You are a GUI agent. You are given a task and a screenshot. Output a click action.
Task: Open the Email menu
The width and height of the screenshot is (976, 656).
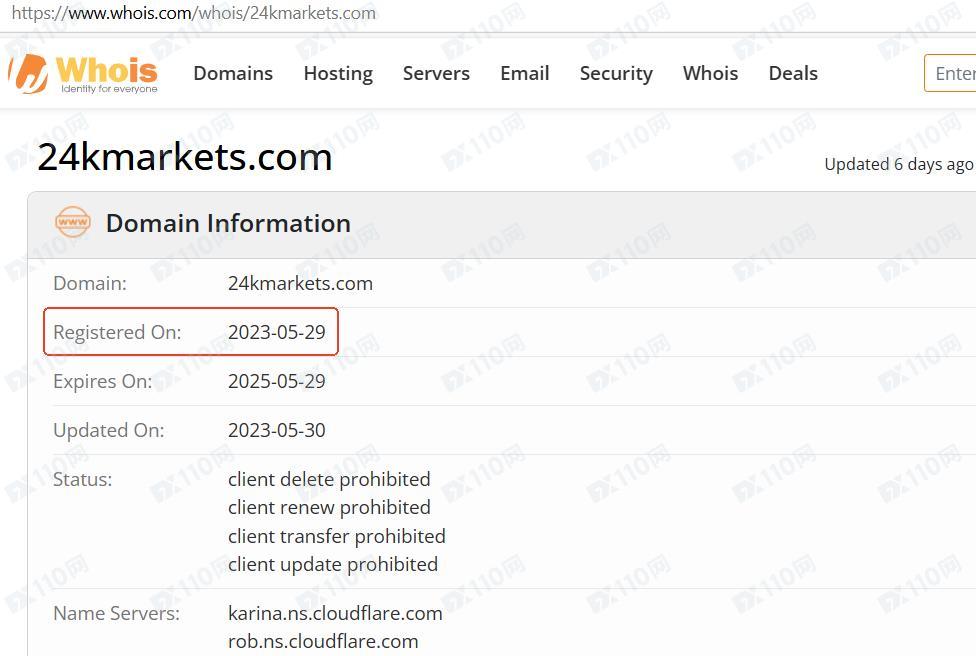525,73
